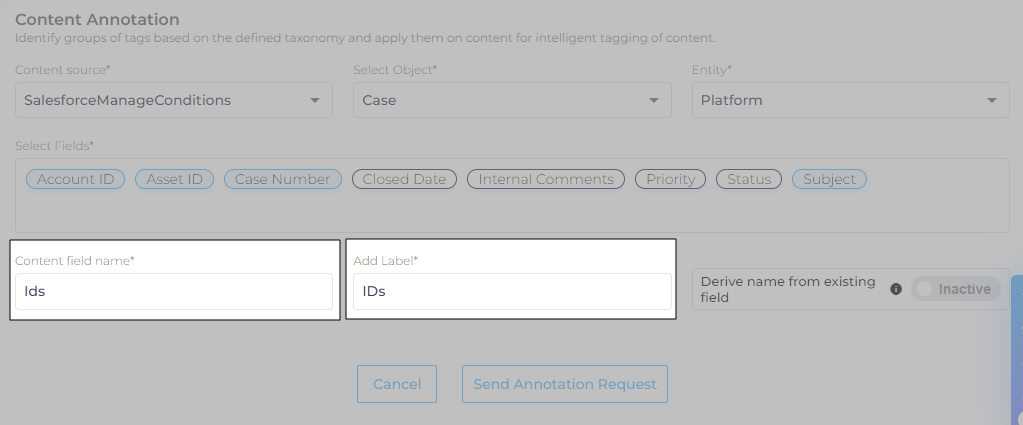Click the Entity dropdown arrow
Viewport: 1023px width, 425px height.
click(x=991, y=100)
